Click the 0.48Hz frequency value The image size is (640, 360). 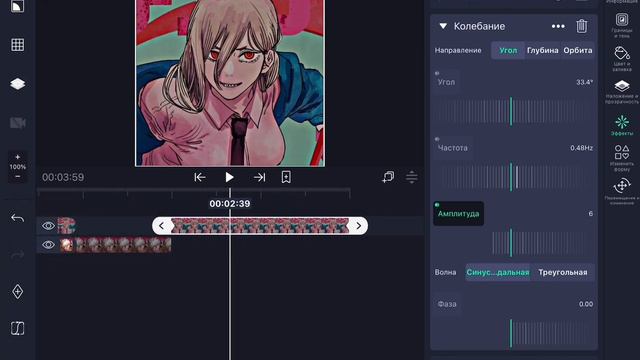[581, 148]
